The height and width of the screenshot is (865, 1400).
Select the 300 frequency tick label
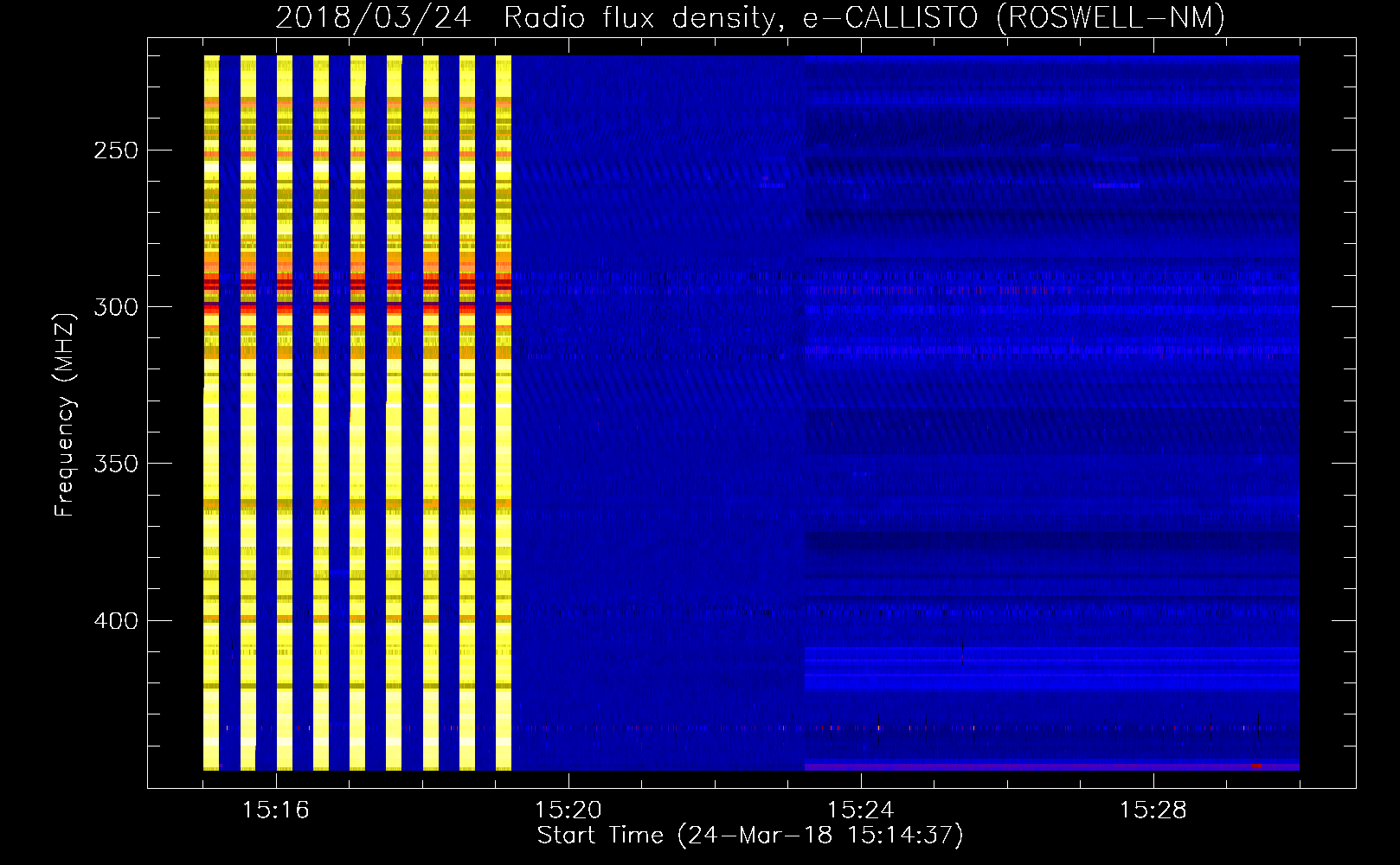click(115, 307)
